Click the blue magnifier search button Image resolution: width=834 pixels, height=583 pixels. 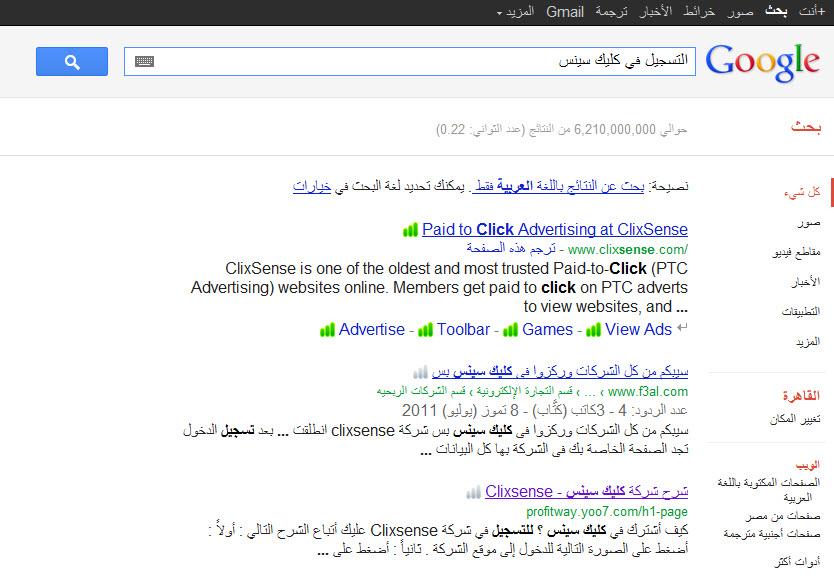[x=72, y=62]
